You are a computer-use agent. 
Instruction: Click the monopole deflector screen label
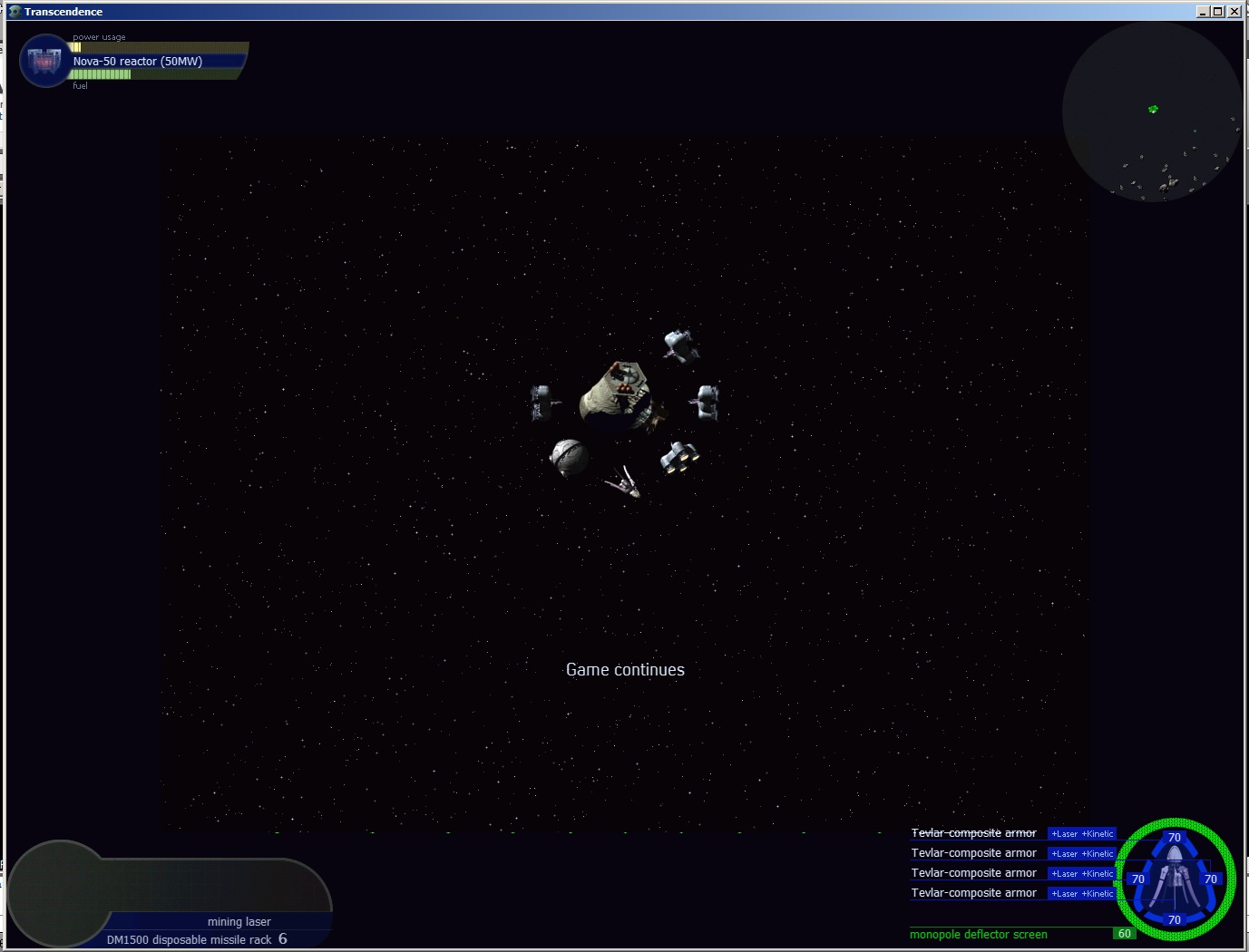click(x=979, y=935)
